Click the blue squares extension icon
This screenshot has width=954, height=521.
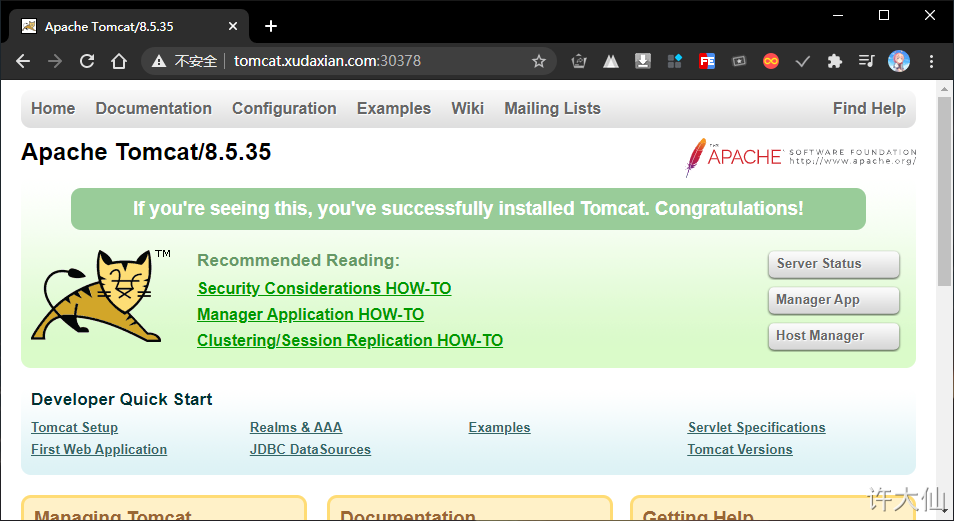coord(675,61)
